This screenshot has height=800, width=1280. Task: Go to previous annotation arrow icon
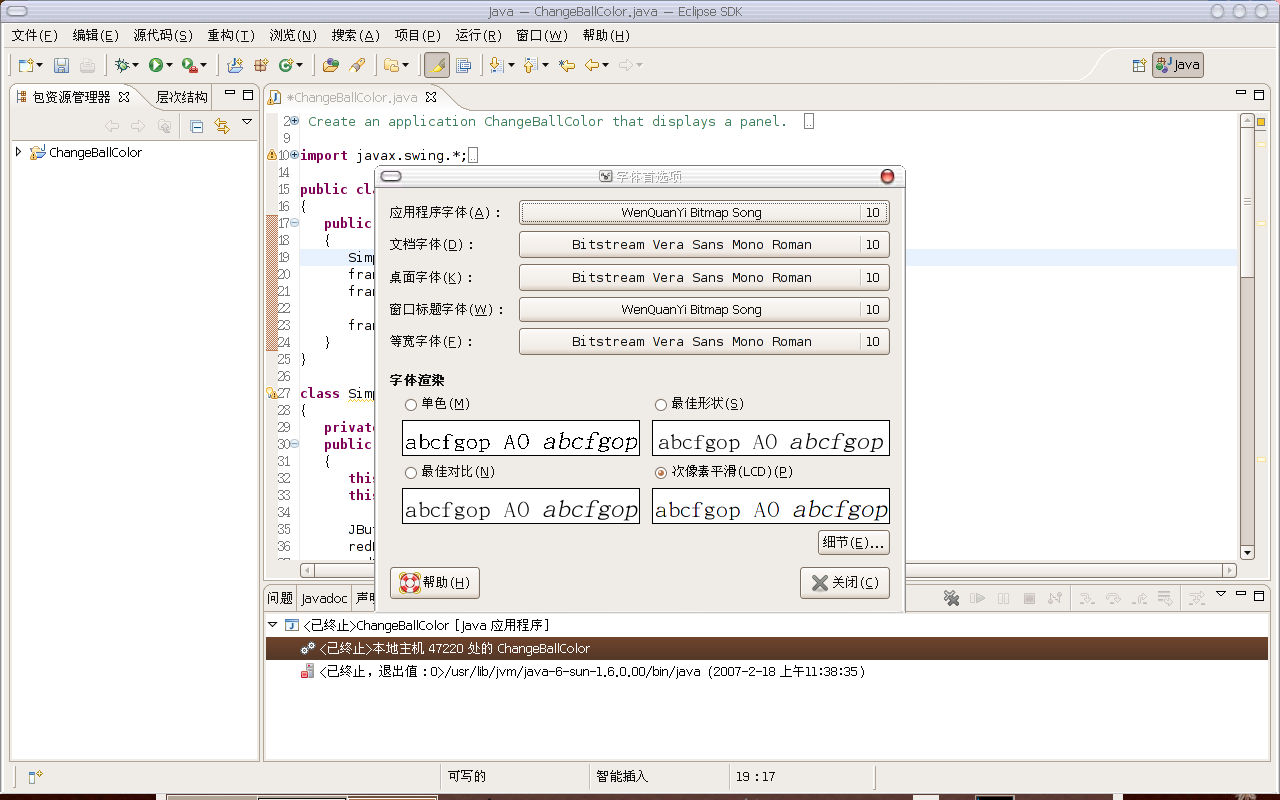coord(529,65)
